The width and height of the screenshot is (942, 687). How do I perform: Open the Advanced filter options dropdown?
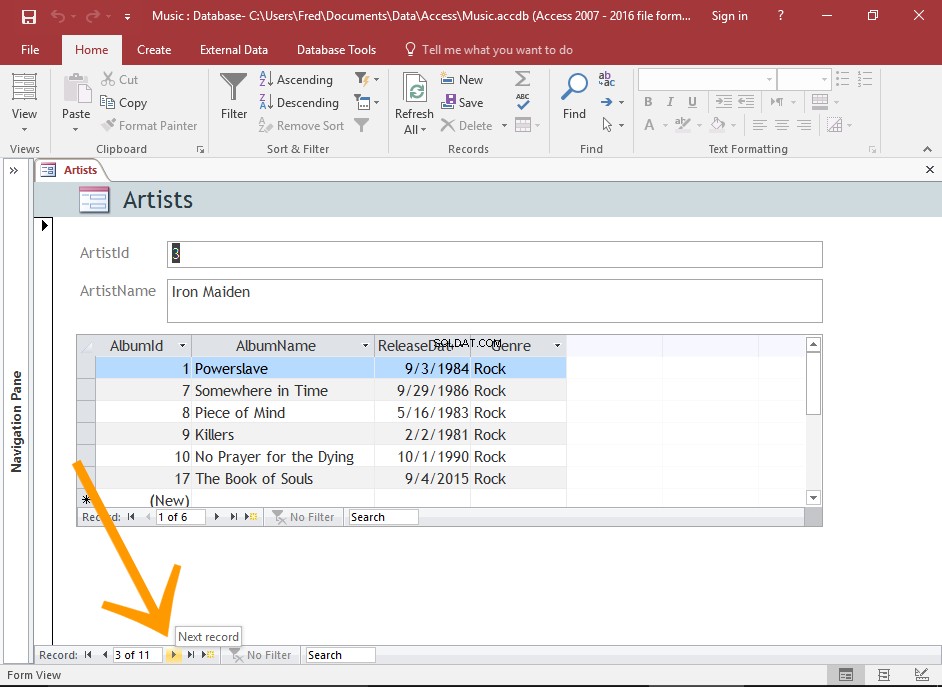point(367,102)
